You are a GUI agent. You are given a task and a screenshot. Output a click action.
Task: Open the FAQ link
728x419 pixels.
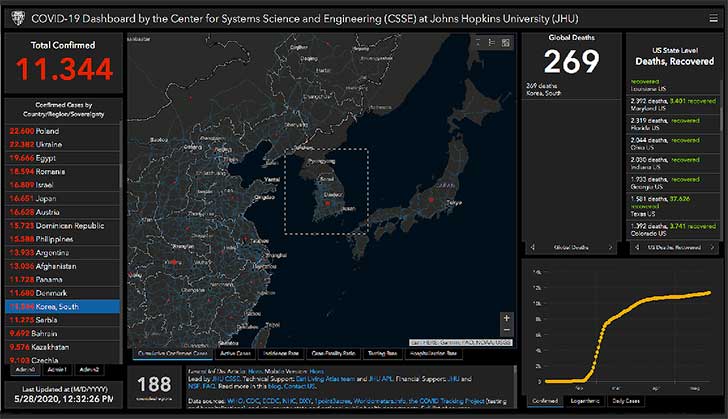208,386
